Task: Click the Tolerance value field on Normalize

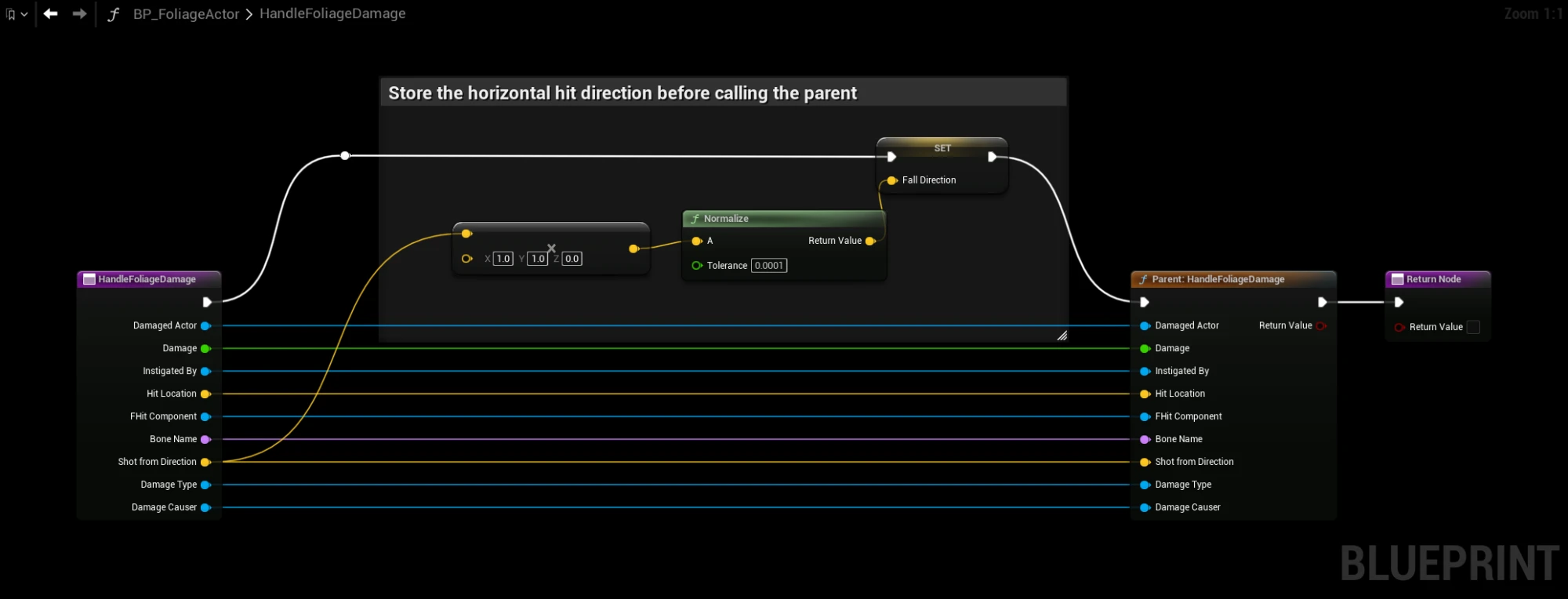Action: [769, 266]
